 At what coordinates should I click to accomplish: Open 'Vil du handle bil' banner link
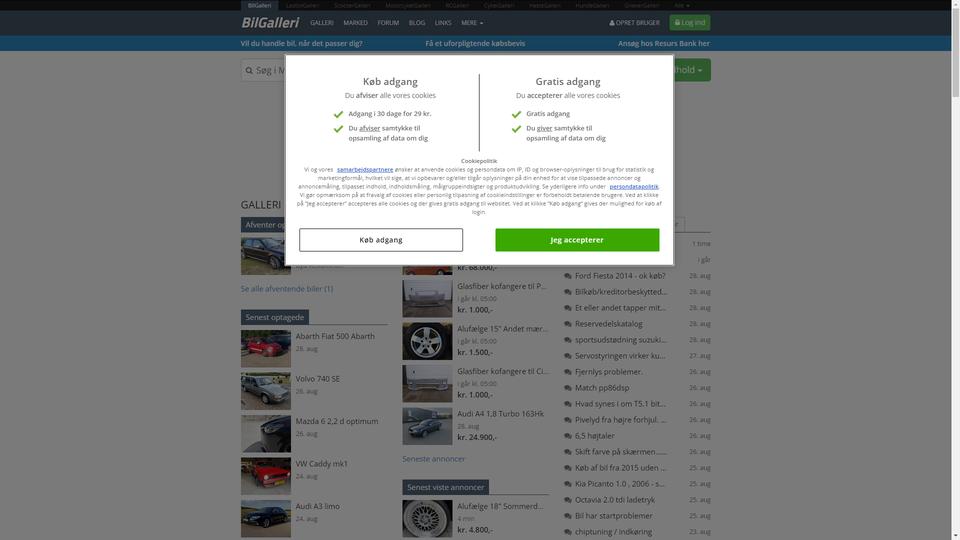coord(301,43)
